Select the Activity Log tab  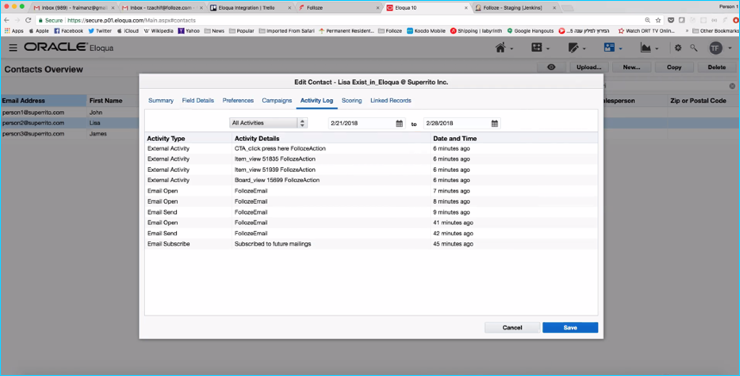pyautogui.click(x=317, y=100)
